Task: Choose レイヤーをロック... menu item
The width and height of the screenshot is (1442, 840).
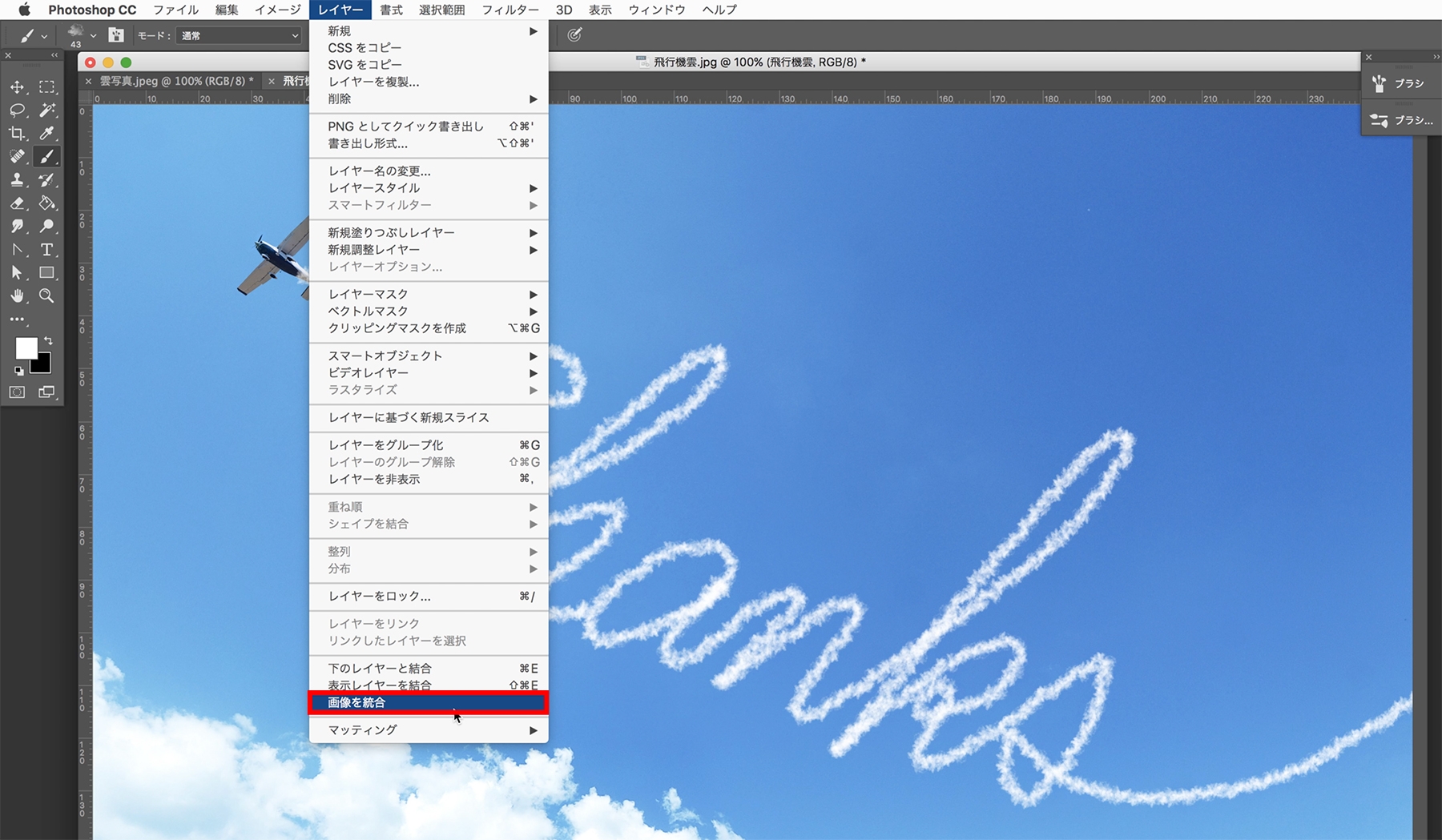Action: [429, 596]
